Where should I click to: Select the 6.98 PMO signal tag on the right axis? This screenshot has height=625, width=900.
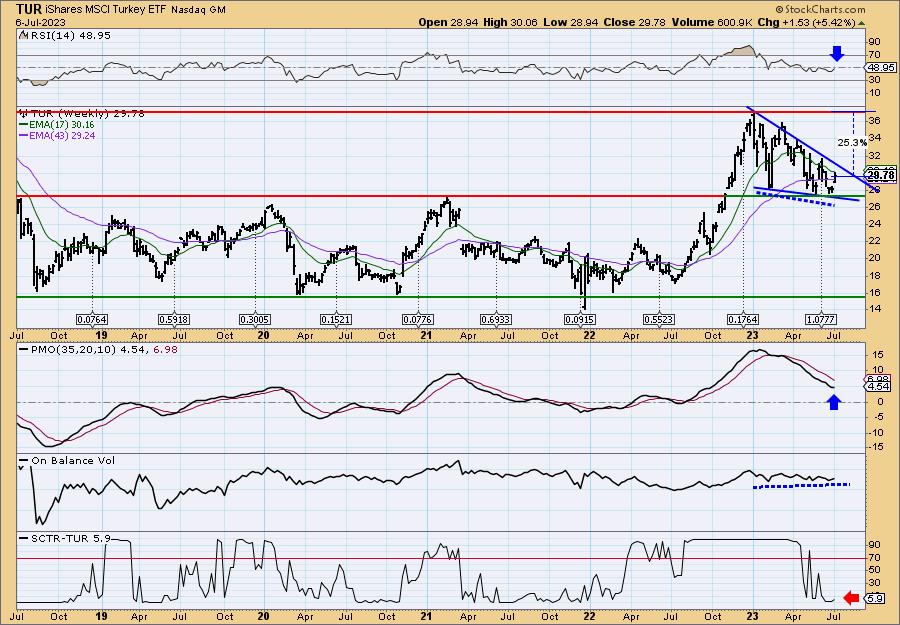(880, 379)
